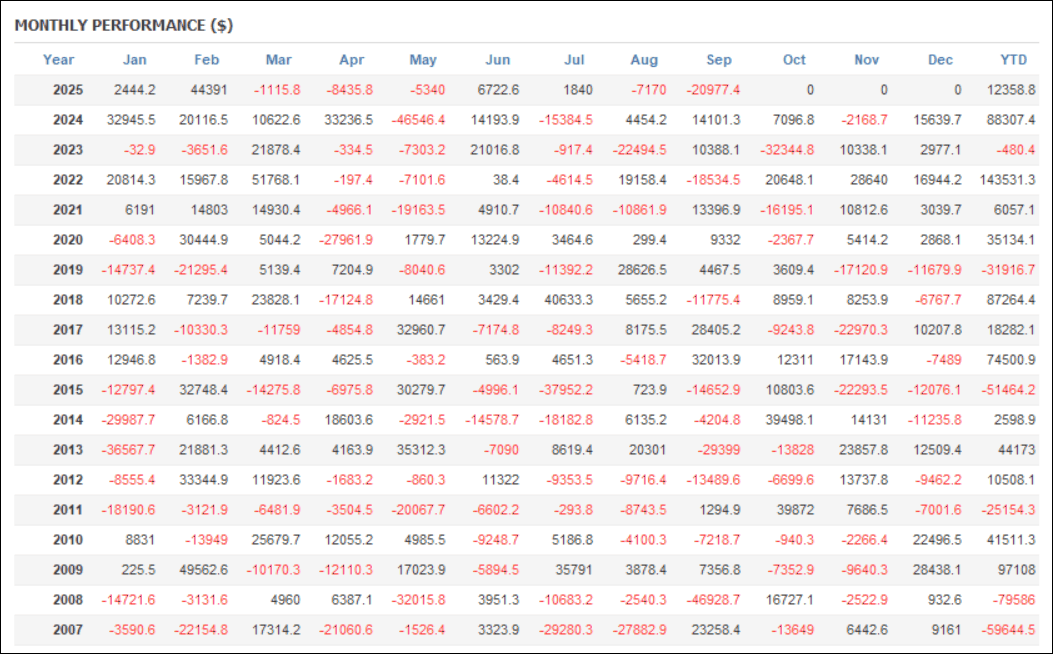The image size is (1053, 654).
Task: Select the 2007 year row label
Action: tap(68, 630)
